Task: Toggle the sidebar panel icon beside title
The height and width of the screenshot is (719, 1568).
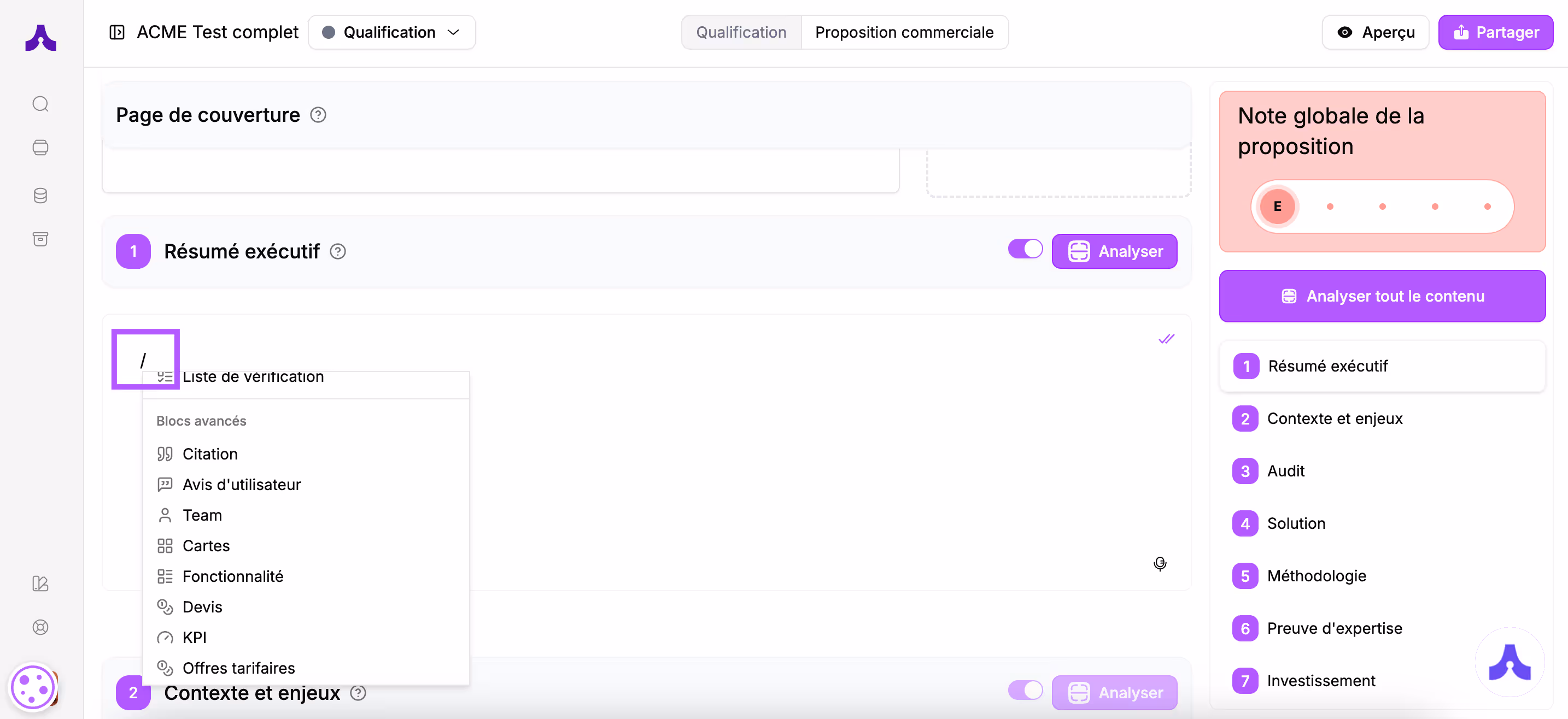Action: [x=117, y=32]
